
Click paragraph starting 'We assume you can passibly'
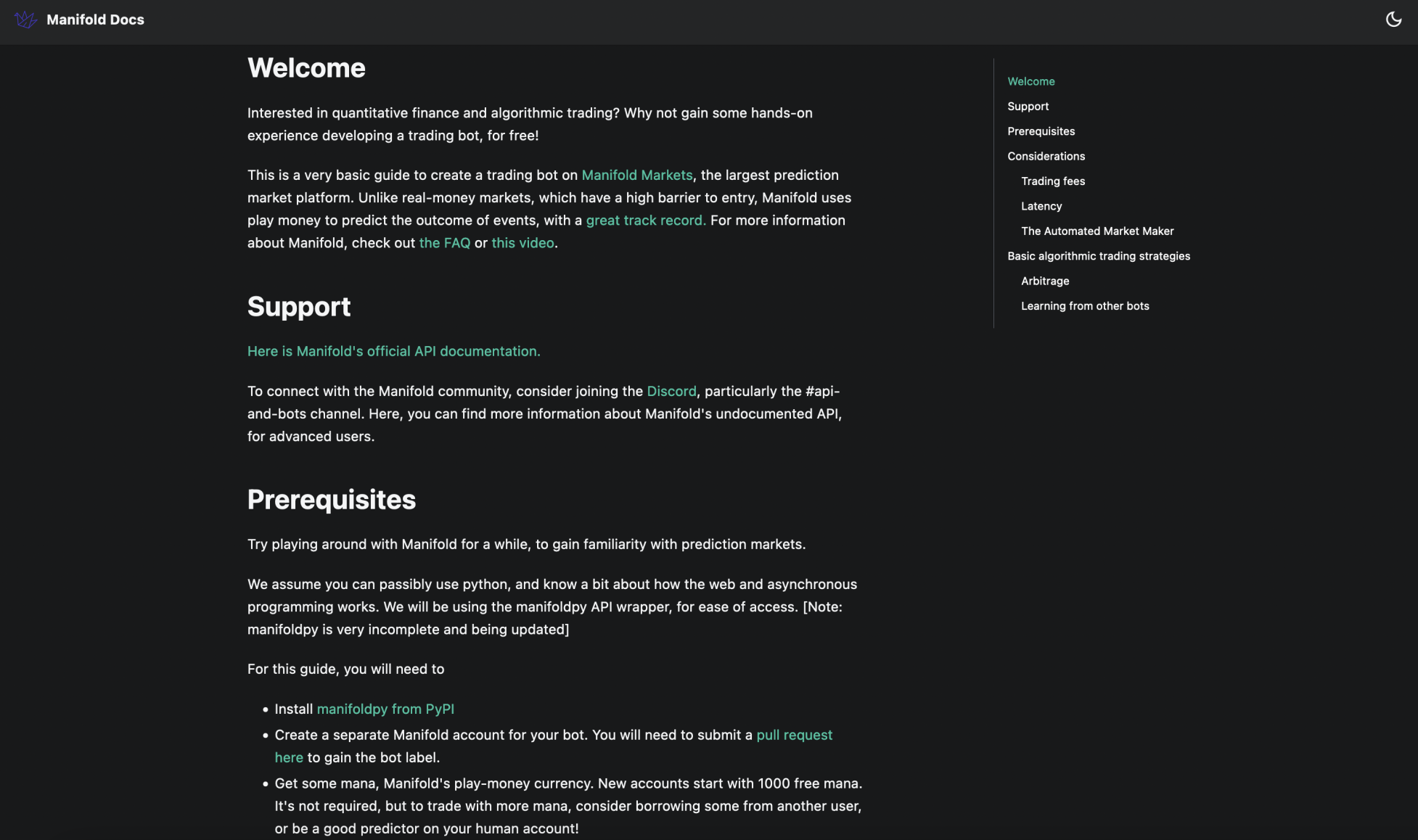[552, 606]
